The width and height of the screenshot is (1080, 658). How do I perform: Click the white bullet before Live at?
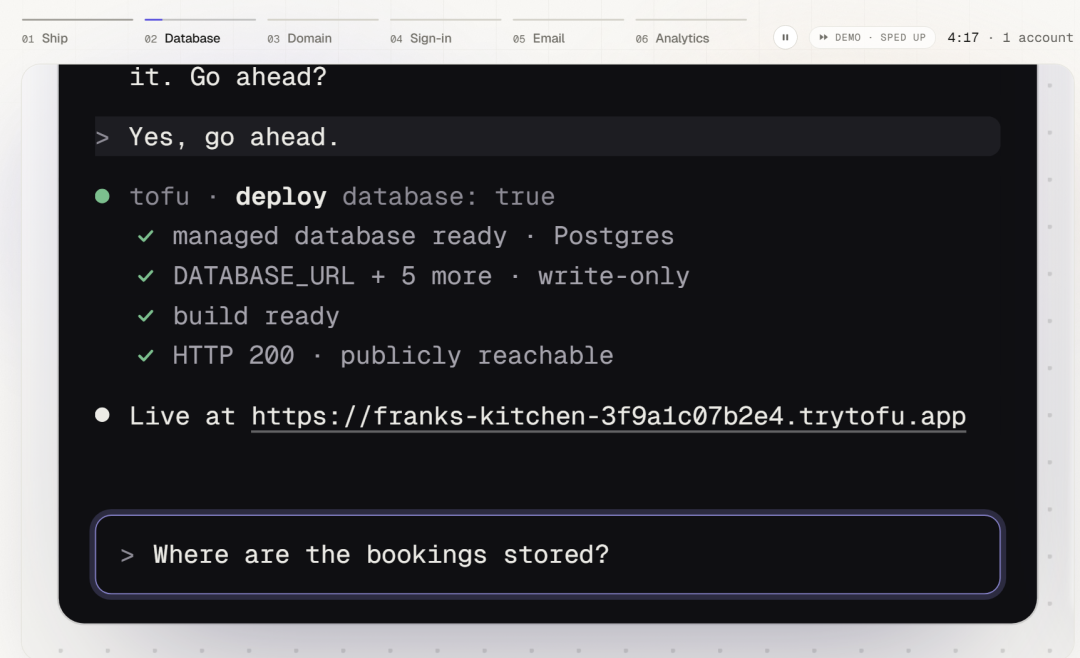tap(102, 415)
